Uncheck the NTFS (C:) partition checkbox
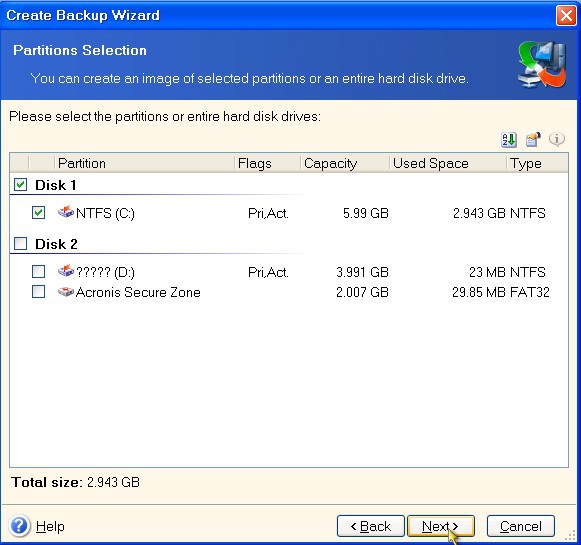Viewport: 581px width, 545px height. pyautogui.click(x=39, y=213)
